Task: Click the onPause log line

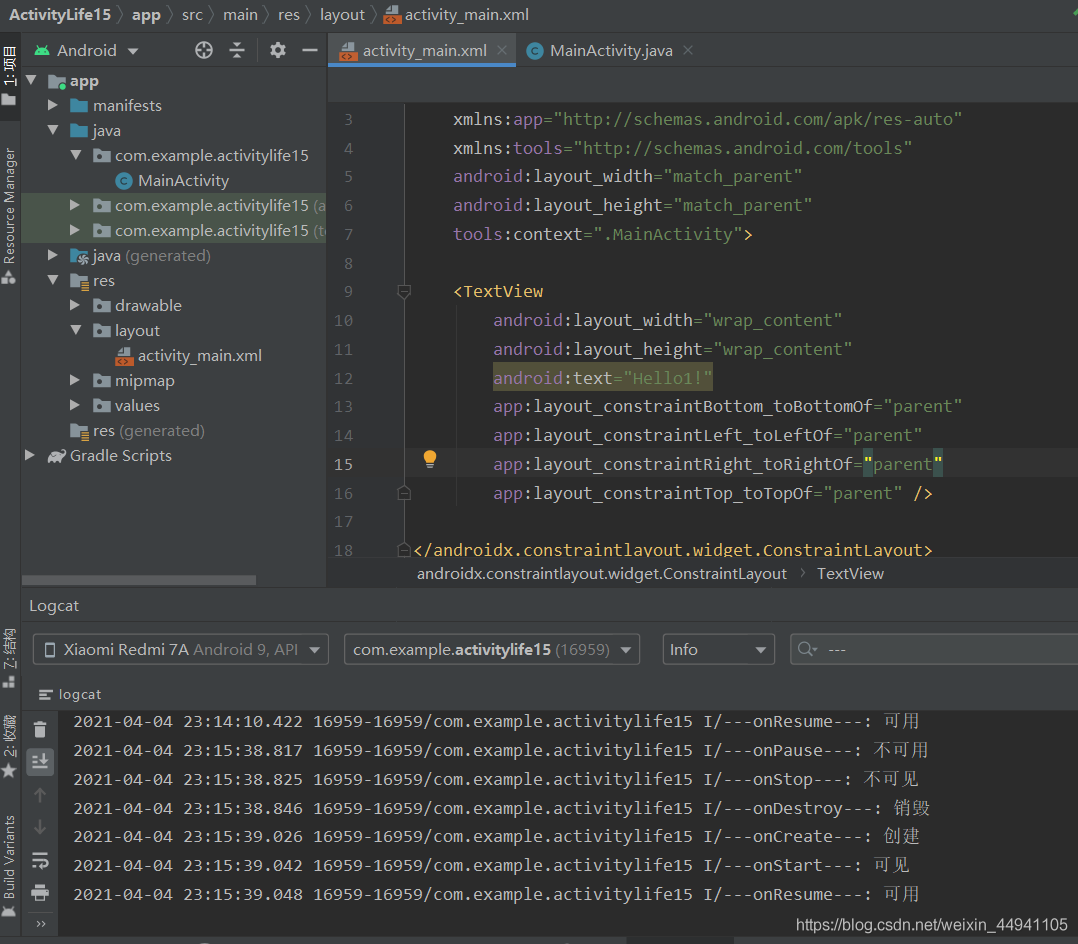Action: pos(500,749)
